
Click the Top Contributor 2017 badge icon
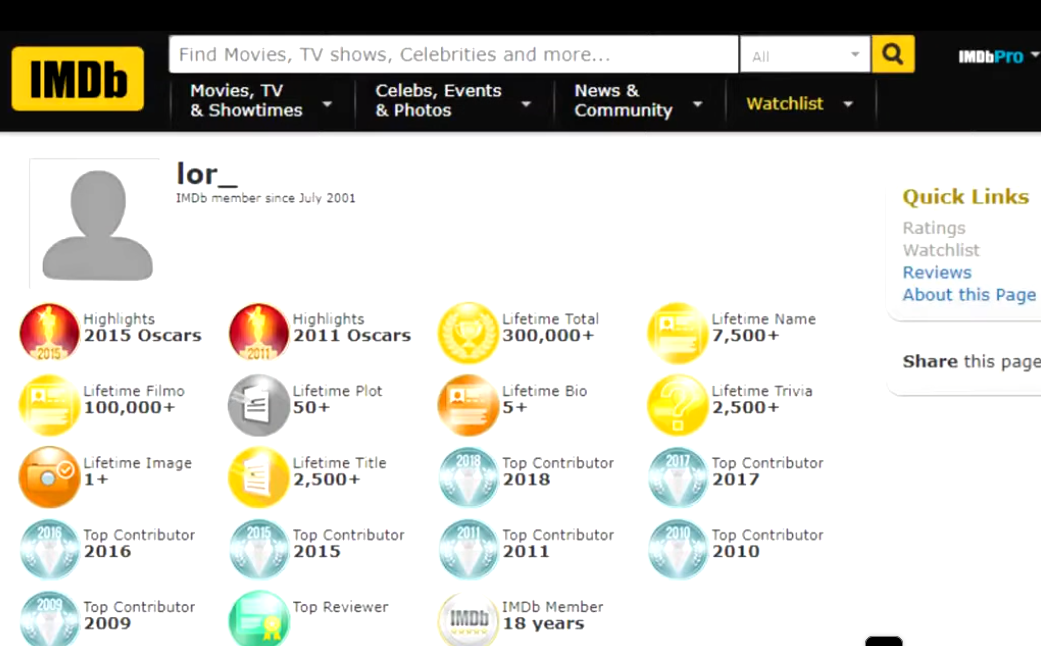point(677,476)
